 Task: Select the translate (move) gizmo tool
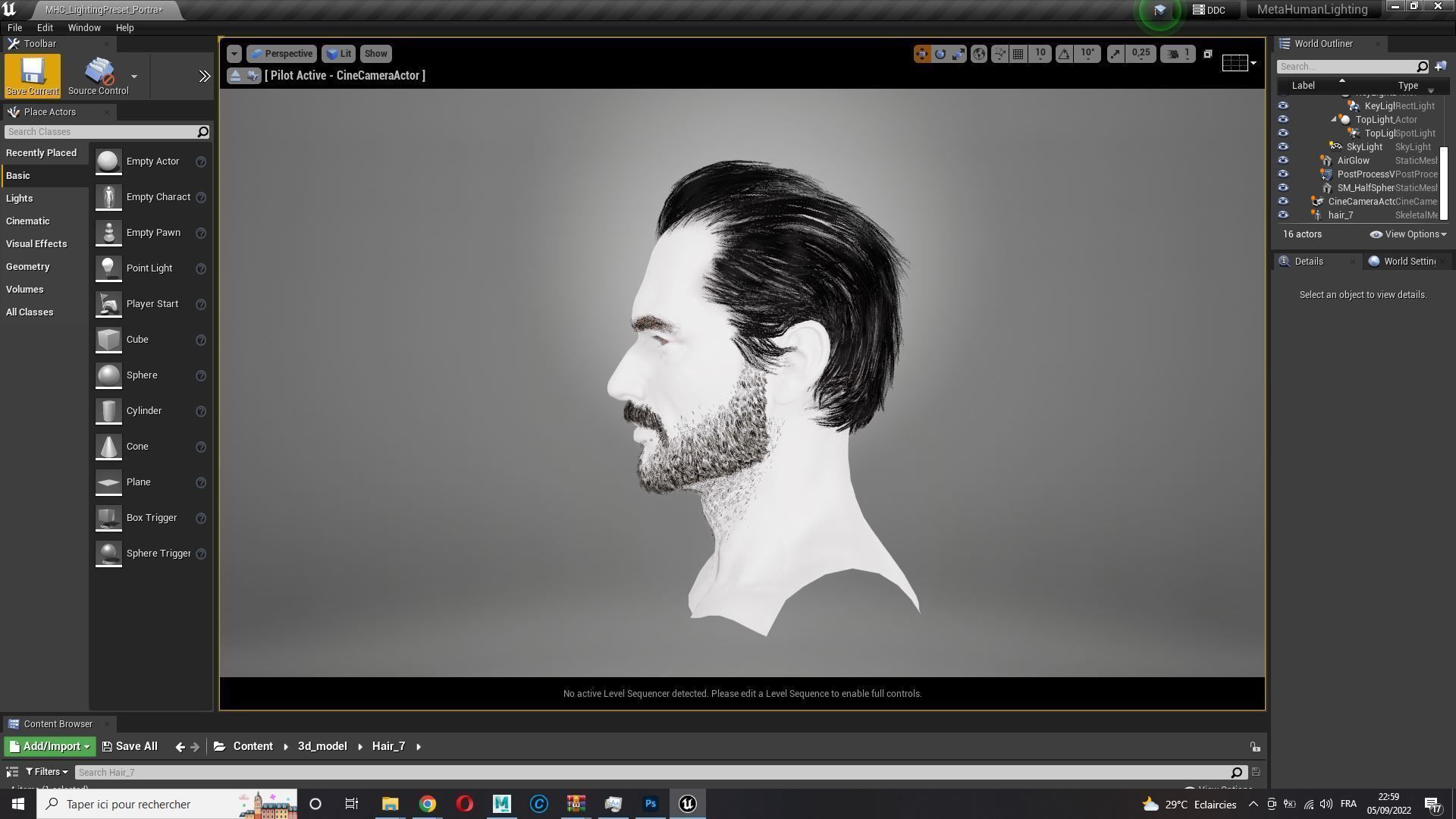[921, 54]
